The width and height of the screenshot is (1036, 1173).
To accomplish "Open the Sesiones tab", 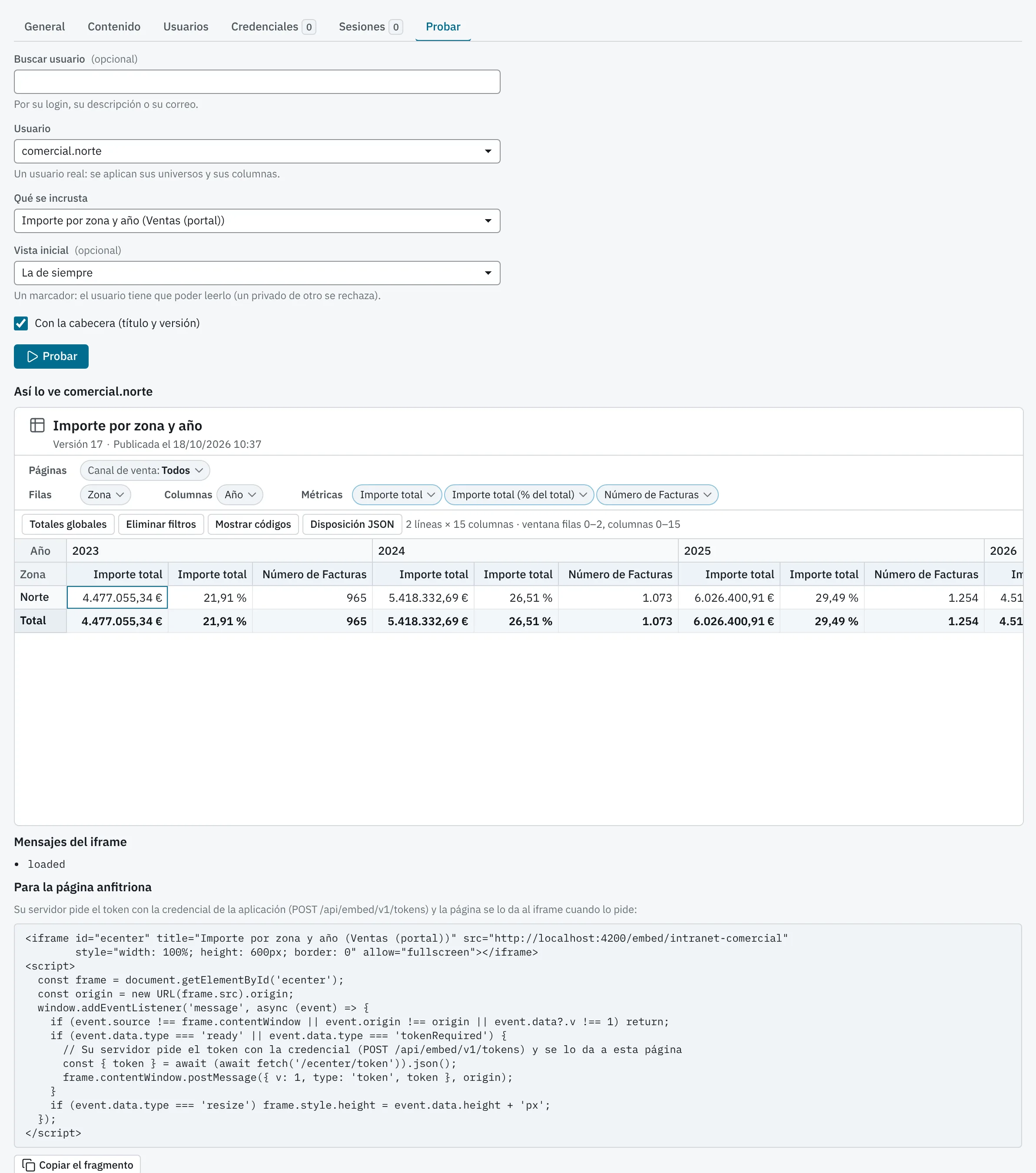I will point(371,27).
